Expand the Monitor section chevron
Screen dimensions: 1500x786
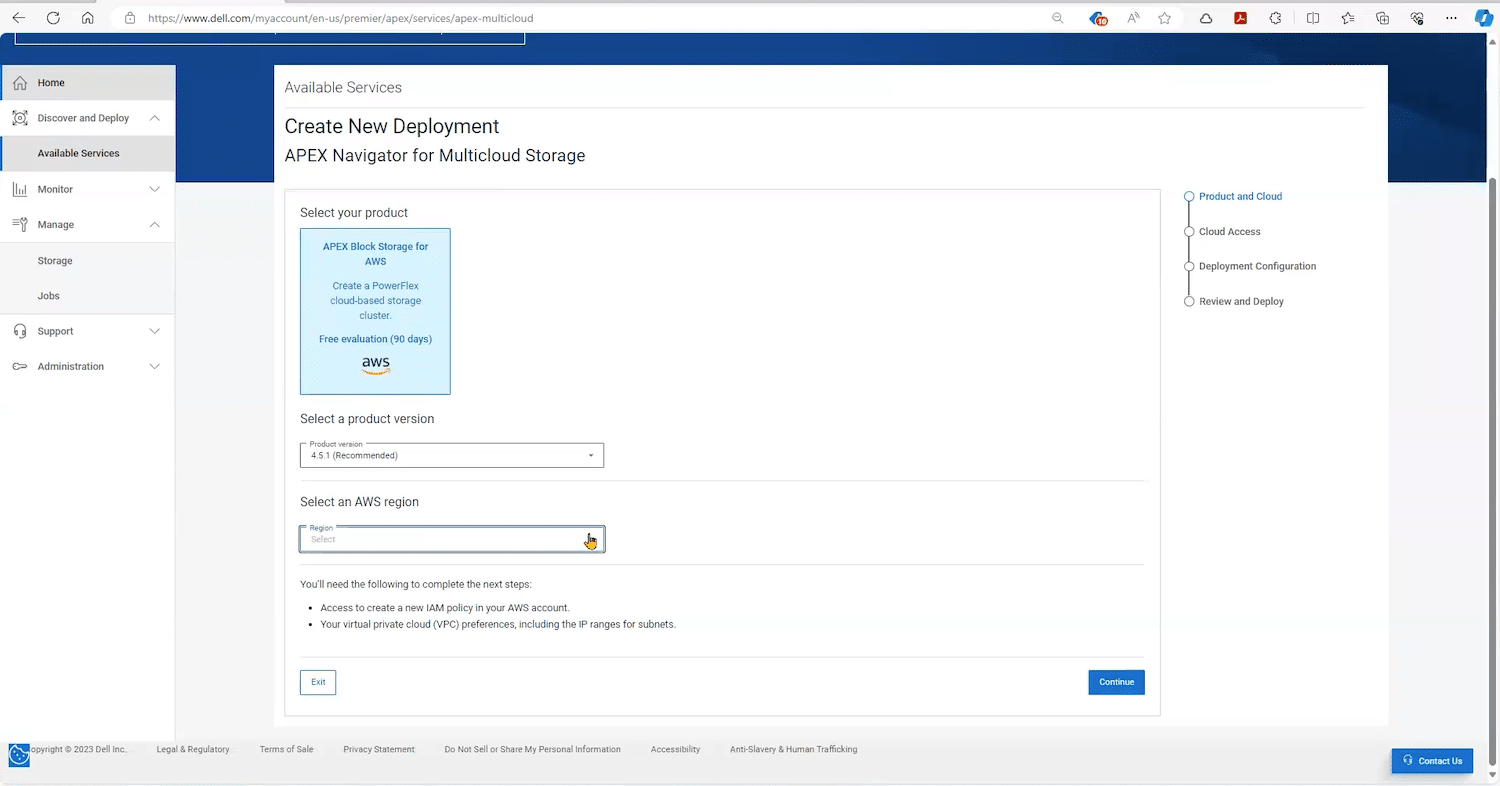[154, 189]
